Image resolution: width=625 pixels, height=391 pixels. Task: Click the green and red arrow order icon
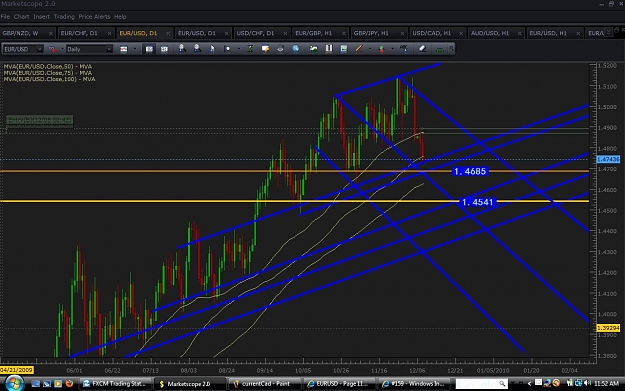tap(381, 49)
